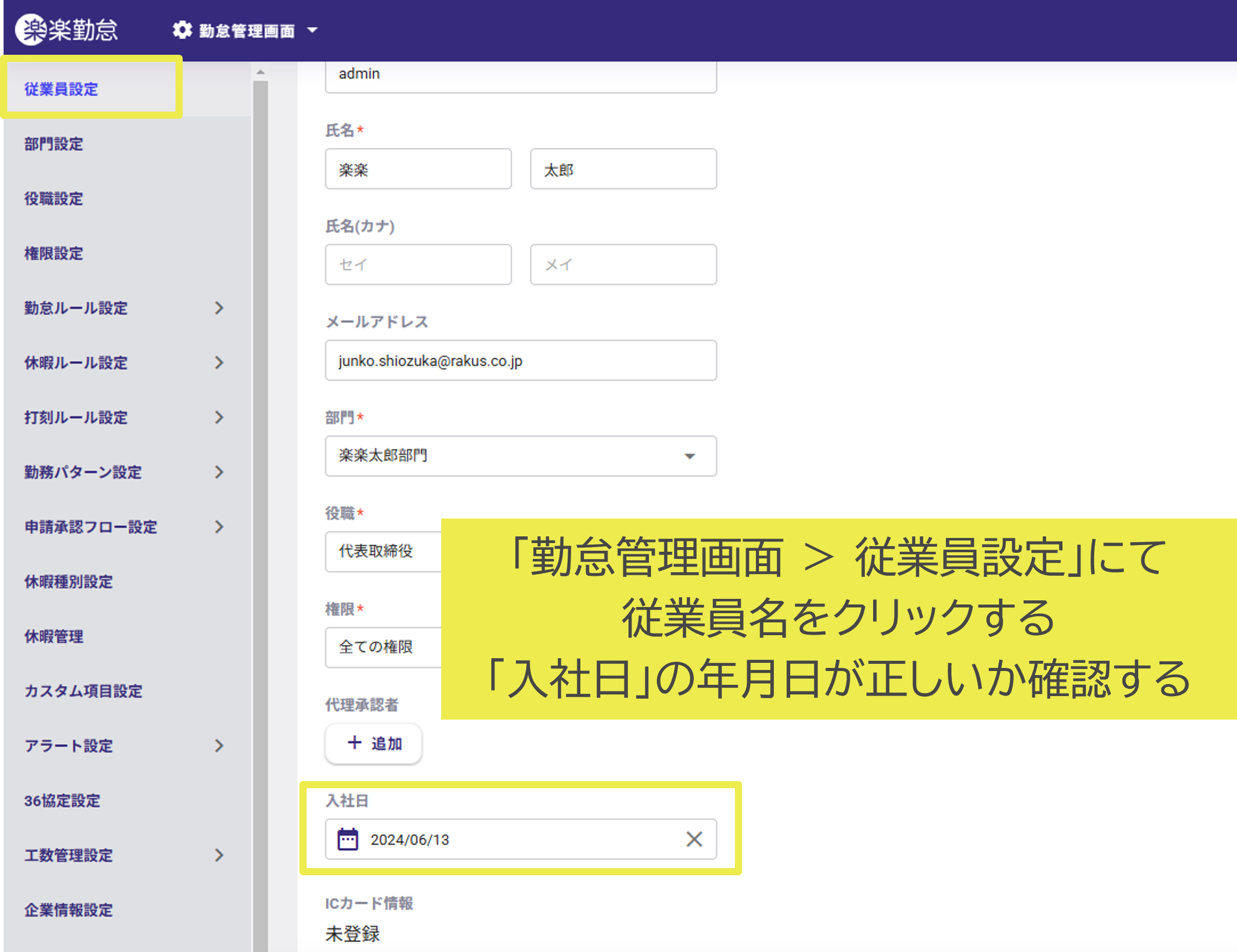The height and width of the screenshot is (952, 1237).
Task: Expand 勤怠ルール設定 chevron
Action: coord(219,308)
